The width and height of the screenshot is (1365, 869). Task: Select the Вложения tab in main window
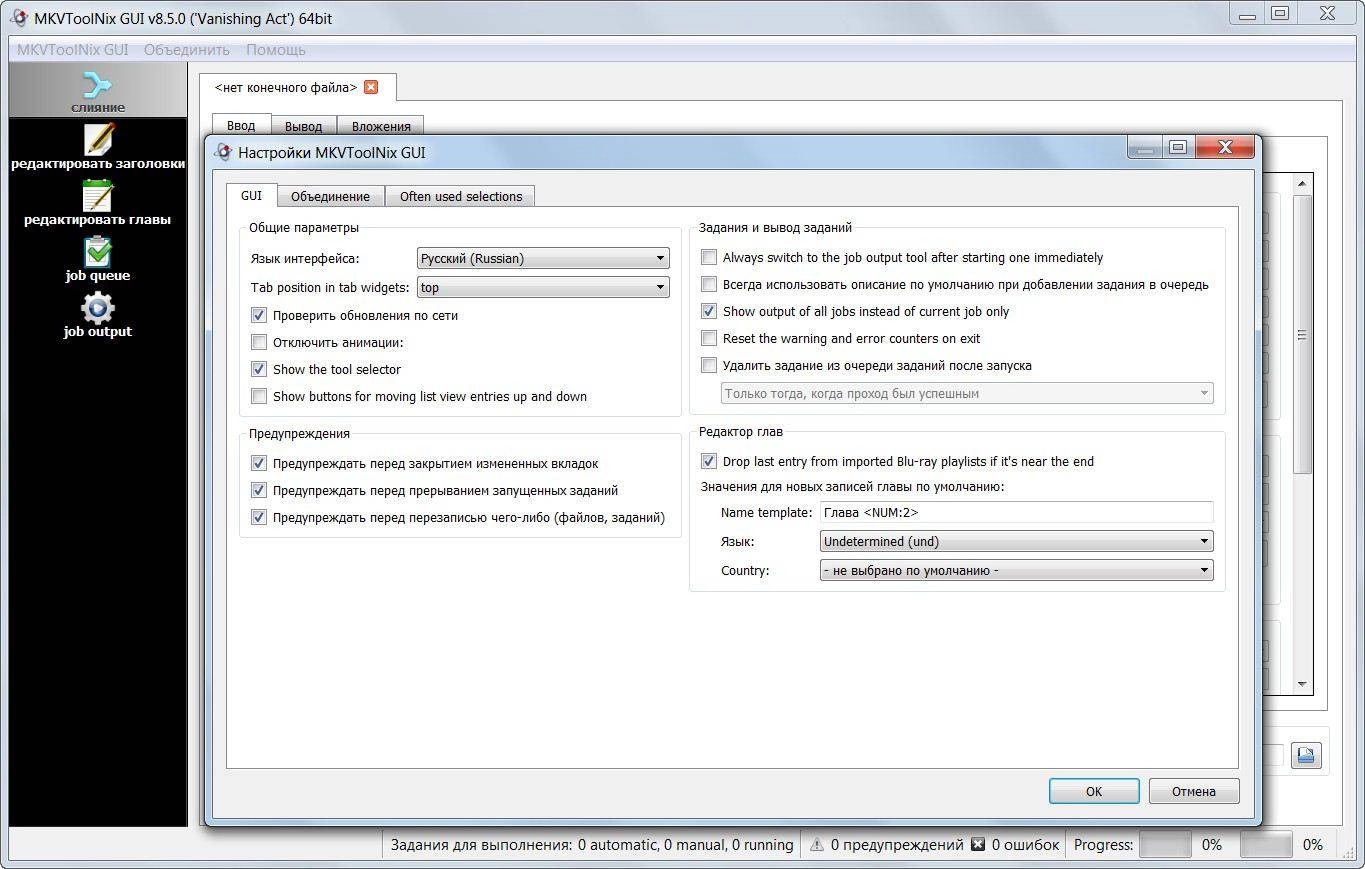(x=381, y=126)
